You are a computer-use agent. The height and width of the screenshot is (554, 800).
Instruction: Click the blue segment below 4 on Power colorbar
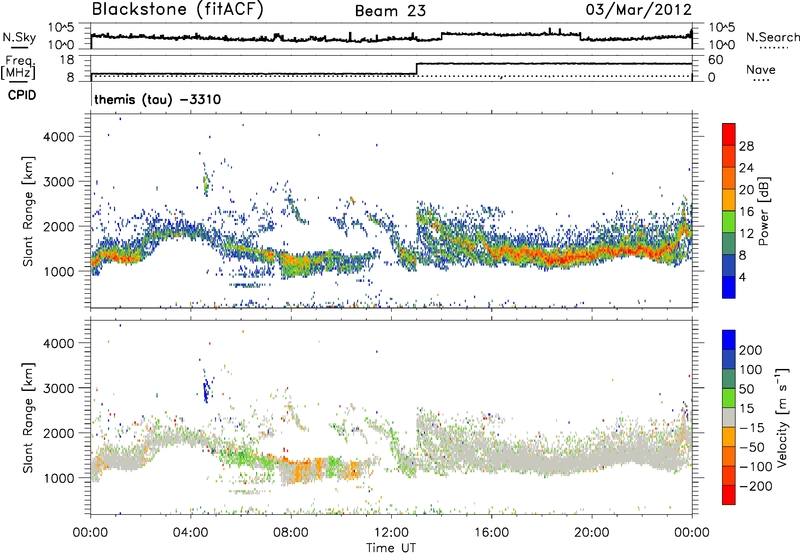coord(729,287)
